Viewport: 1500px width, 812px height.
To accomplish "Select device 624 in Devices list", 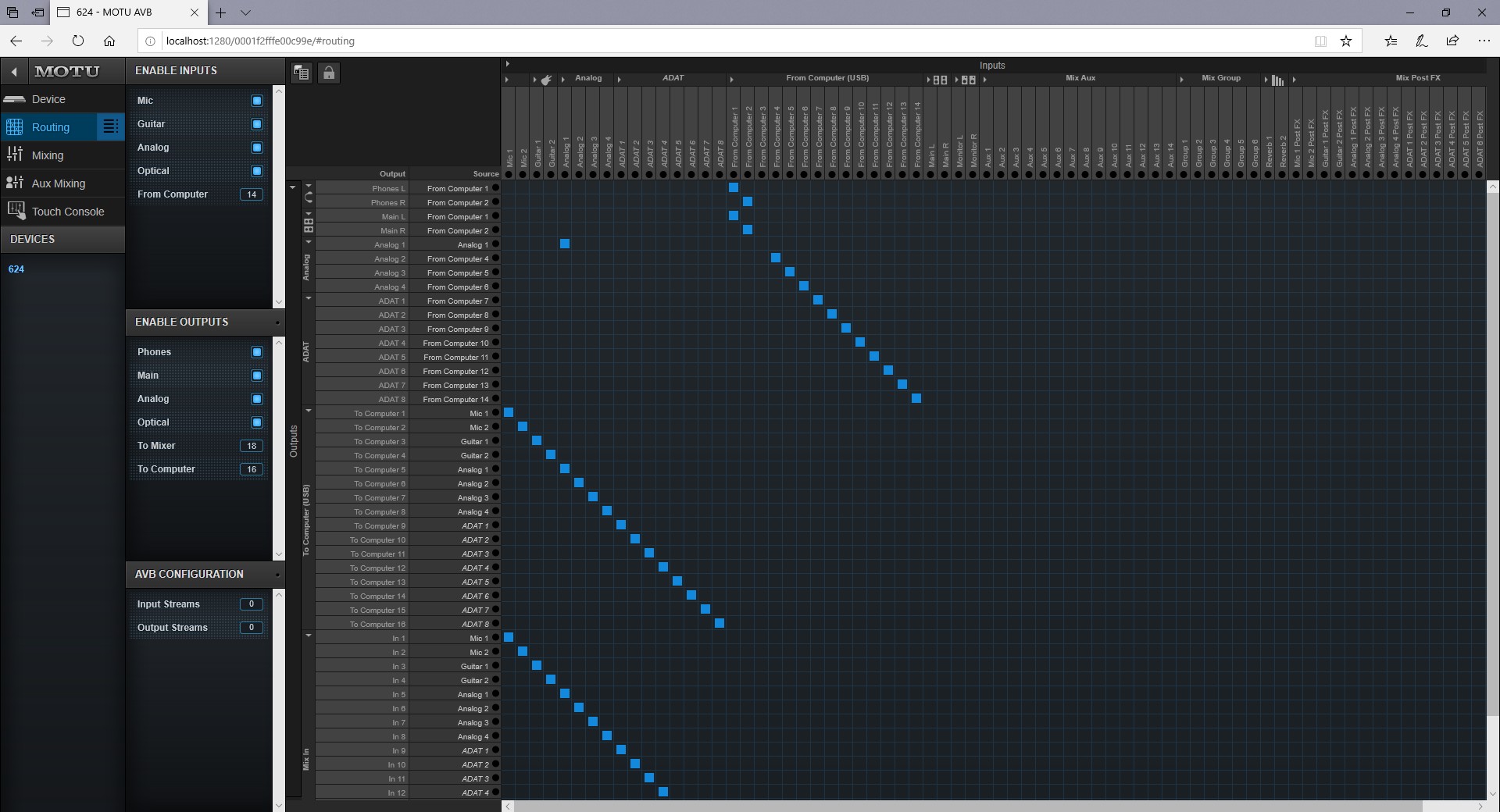I will 16,269.
